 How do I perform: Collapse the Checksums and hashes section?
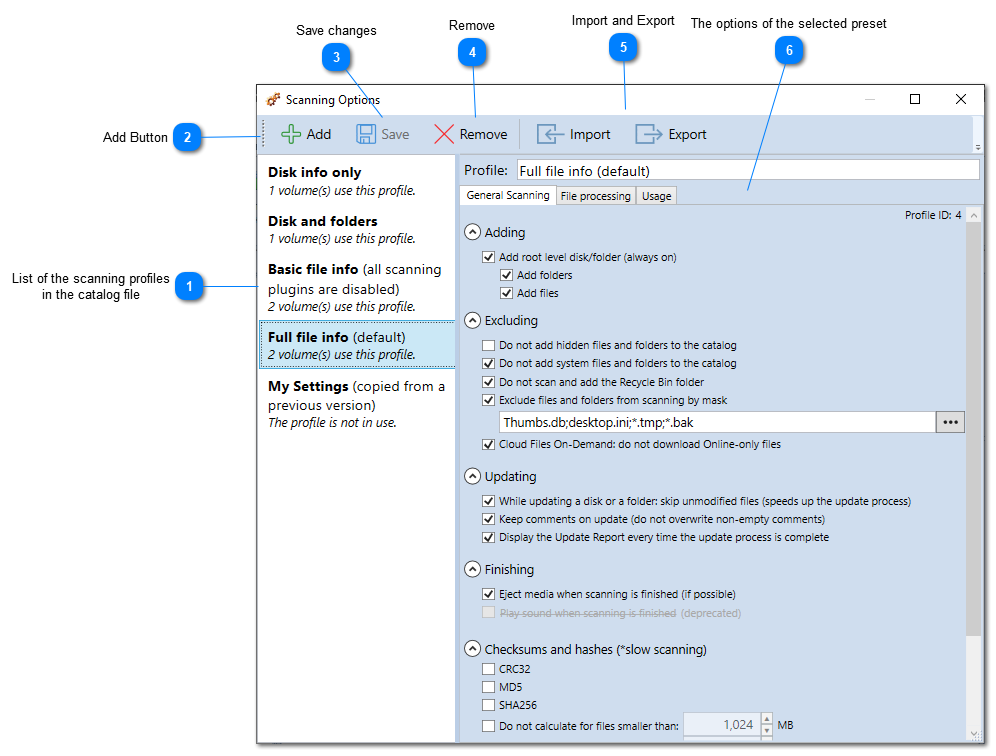click(472, 648)
